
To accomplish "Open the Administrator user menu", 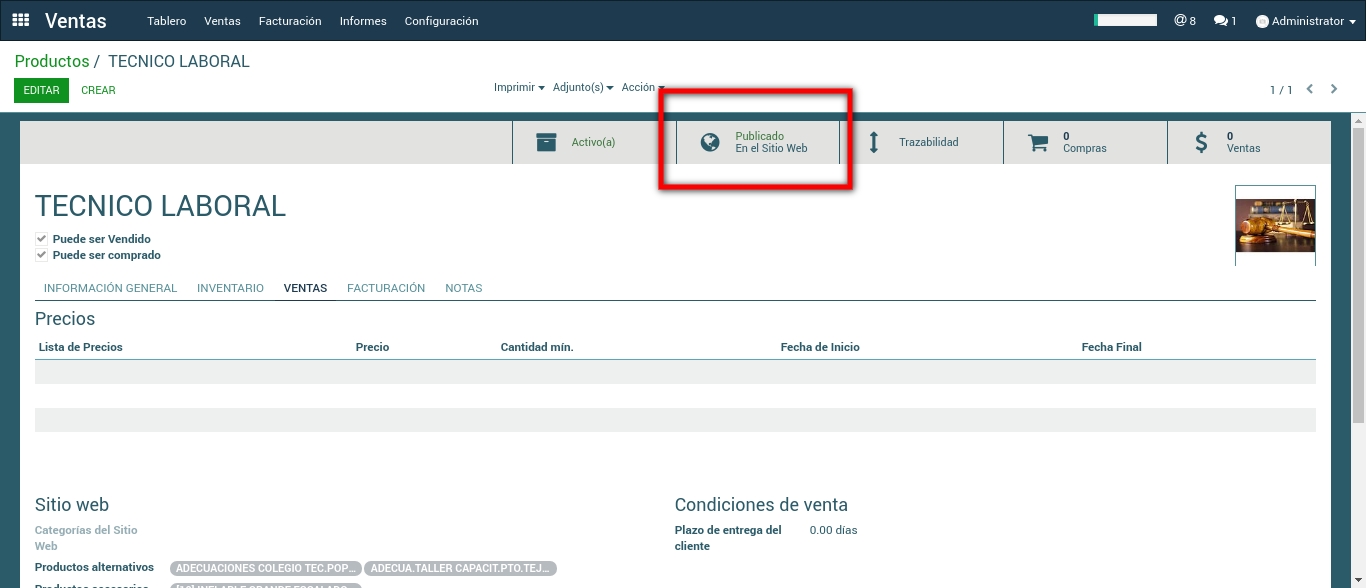I will pyautogui.click(x=1306, y=21).
